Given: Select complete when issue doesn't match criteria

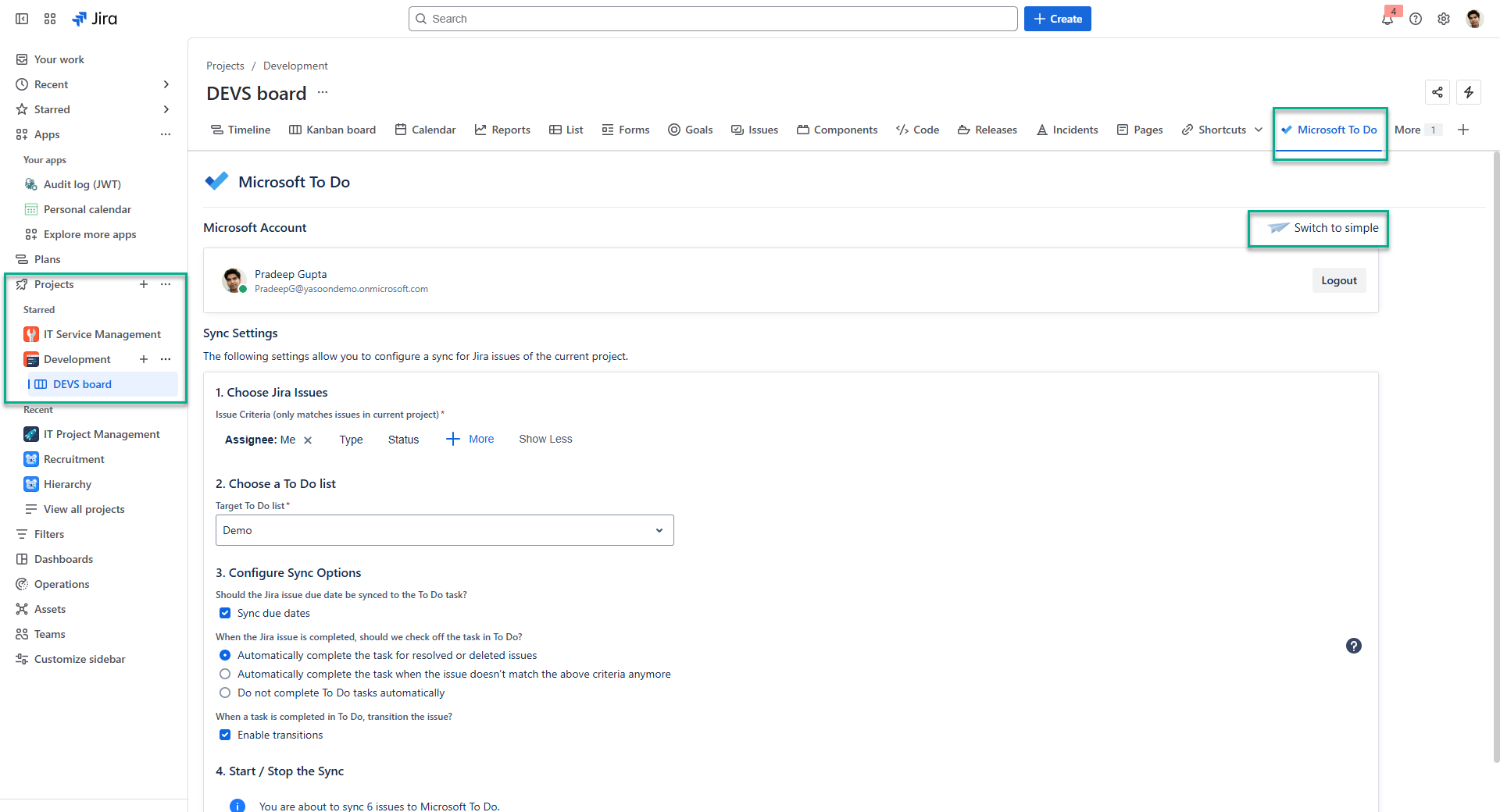Looking at the screenshot, I should [225, 674].
